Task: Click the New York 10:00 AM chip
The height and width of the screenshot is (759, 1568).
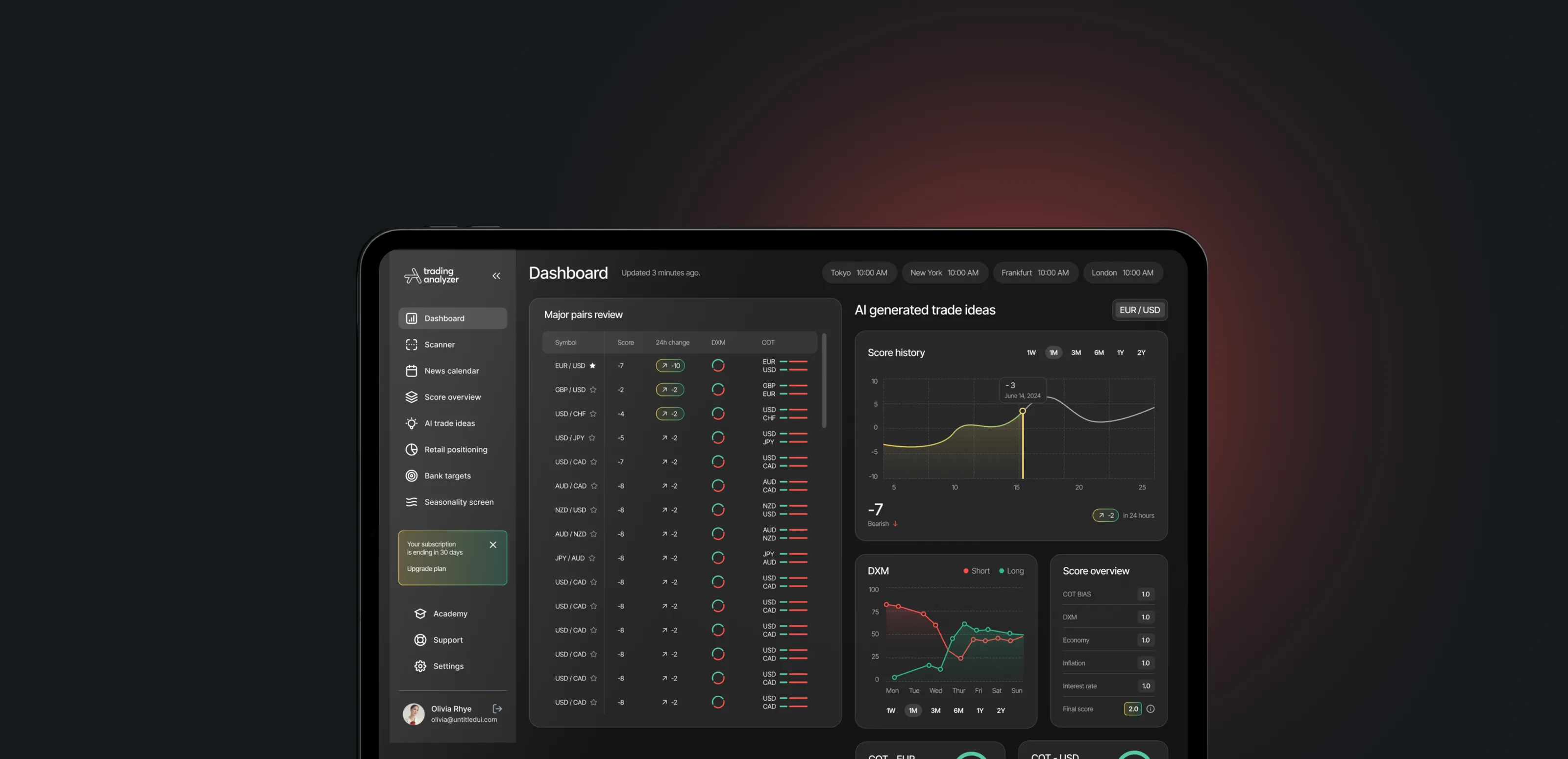Action: tap(944, 272)
